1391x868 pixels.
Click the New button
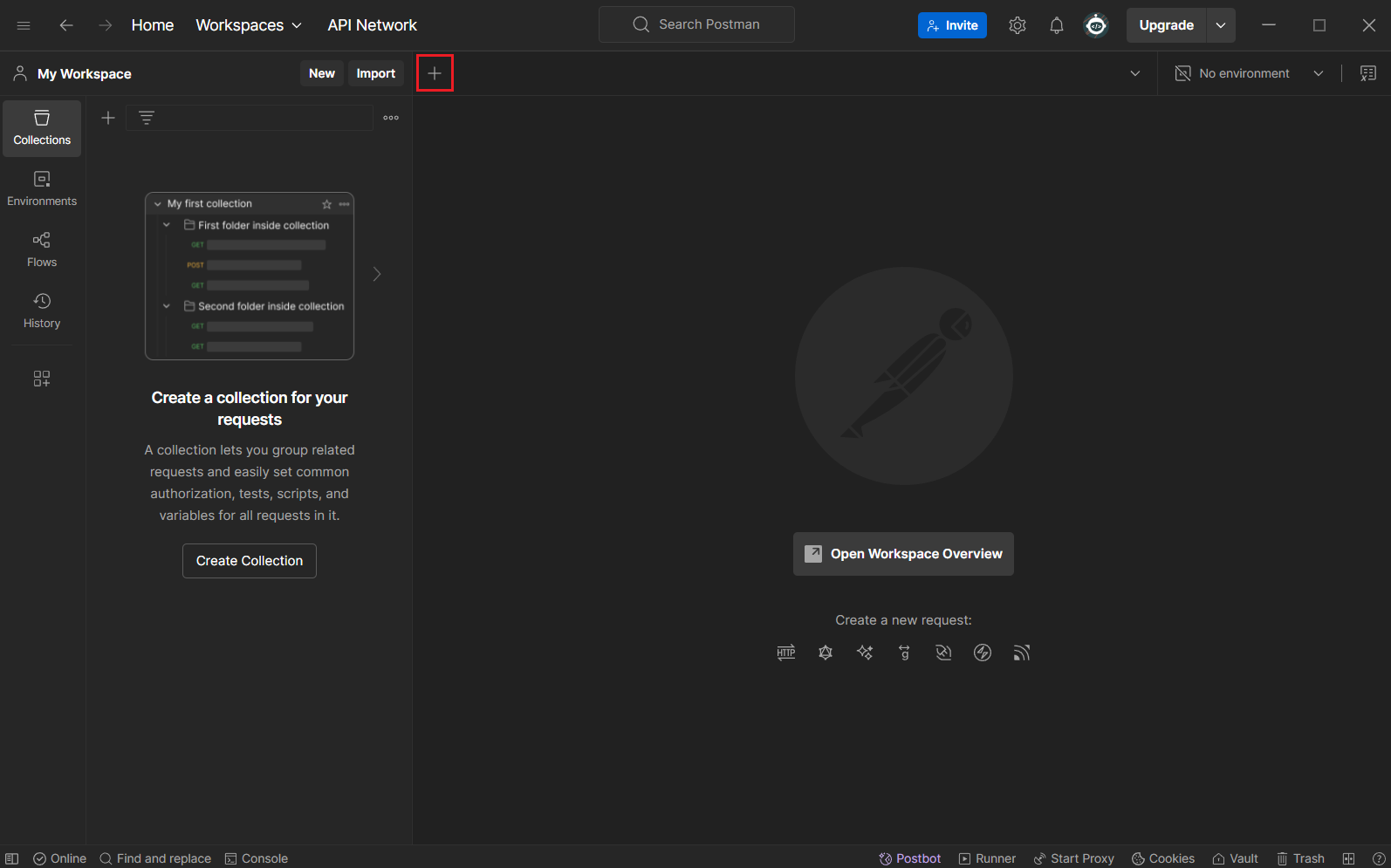coord(322,73)
